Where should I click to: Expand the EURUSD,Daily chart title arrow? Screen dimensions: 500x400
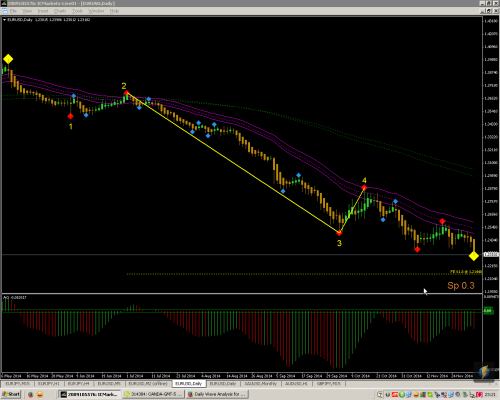tap(4, 20)
